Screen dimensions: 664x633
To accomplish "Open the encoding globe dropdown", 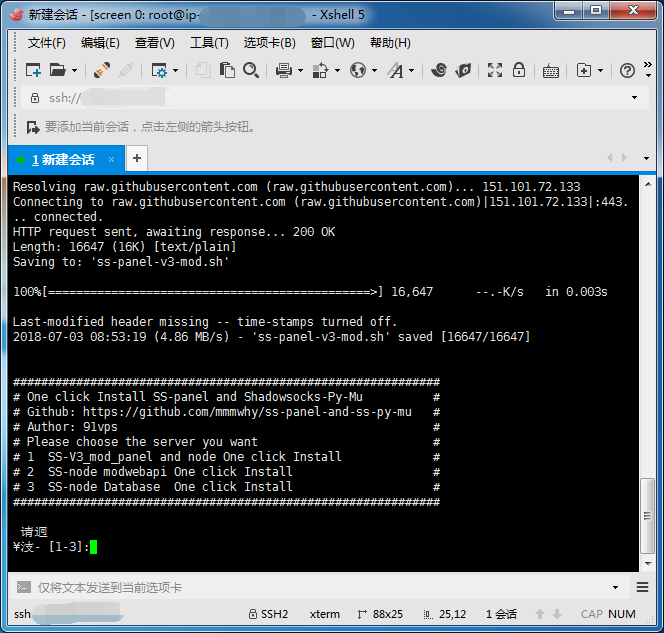I will pyautogui.click(x=358, y=70).
